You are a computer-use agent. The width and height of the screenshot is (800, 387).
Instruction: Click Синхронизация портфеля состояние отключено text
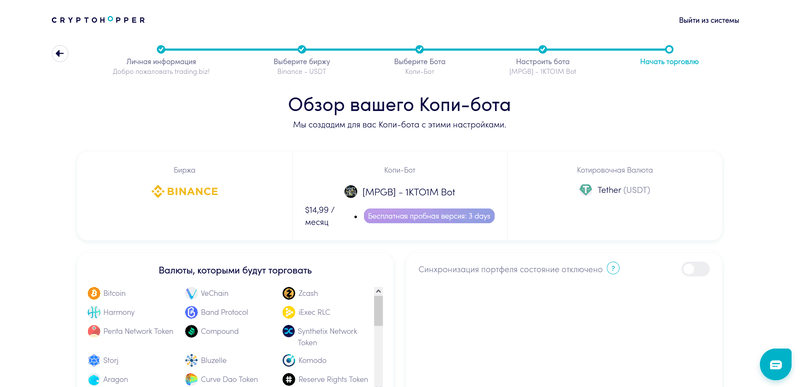[x=511, y=269]
